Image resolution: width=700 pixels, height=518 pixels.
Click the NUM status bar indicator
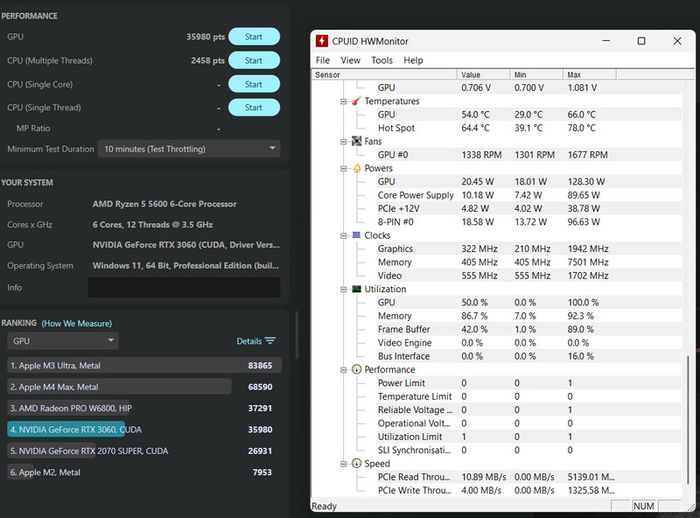coord(643,506)
